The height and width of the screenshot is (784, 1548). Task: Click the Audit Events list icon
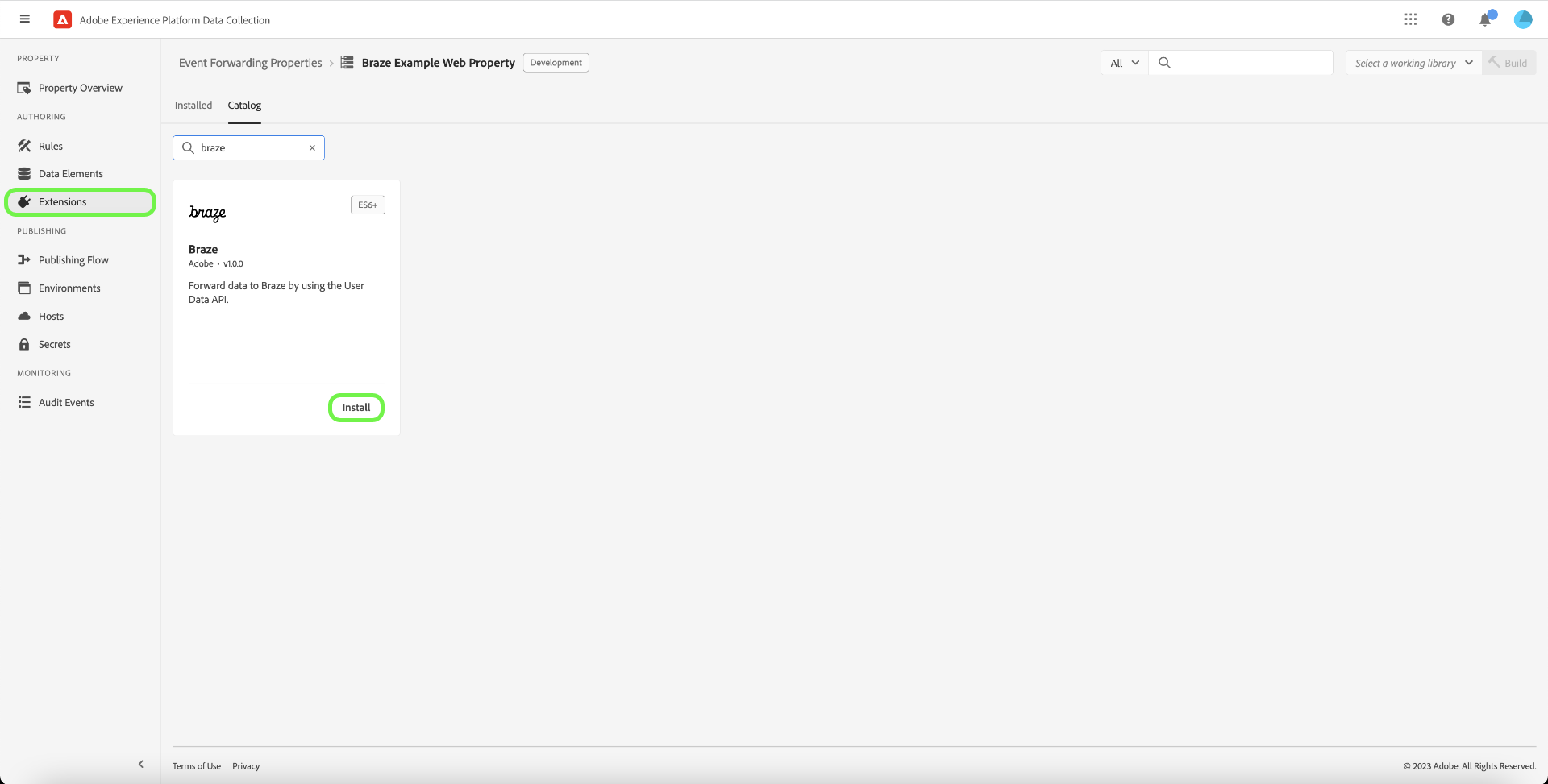(x=24, y=403)
